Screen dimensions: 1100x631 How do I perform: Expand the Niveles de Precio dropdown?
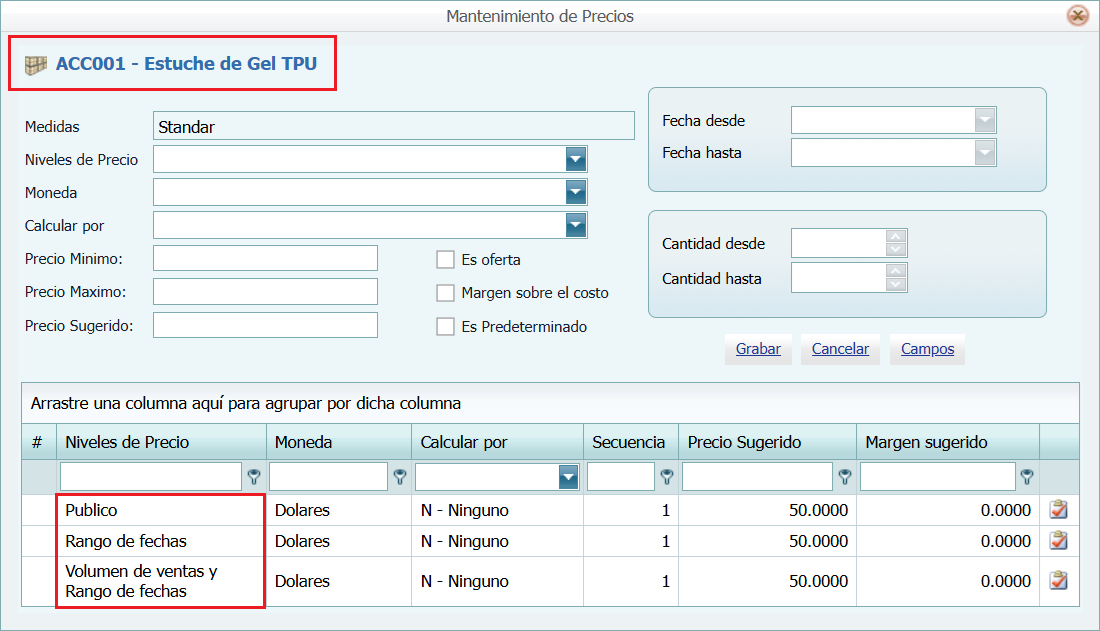pyautogui.click(x=575, y=159)
